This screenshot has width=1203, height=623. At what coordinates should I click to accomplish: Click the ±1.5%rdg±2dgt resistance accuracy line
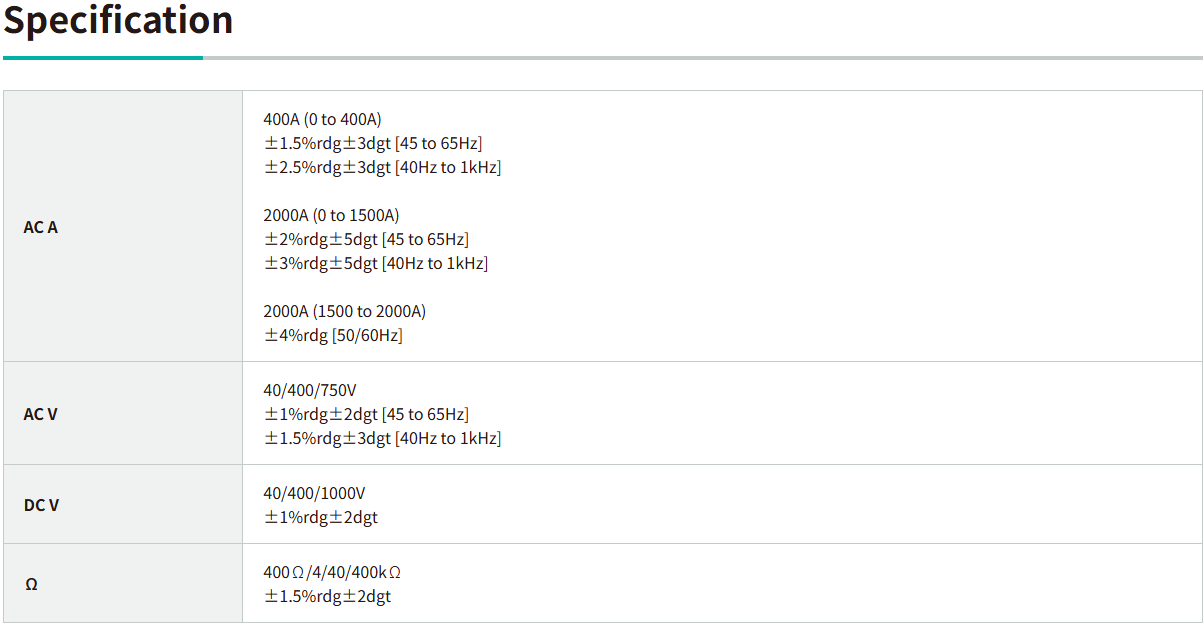[x=327, y=596]
